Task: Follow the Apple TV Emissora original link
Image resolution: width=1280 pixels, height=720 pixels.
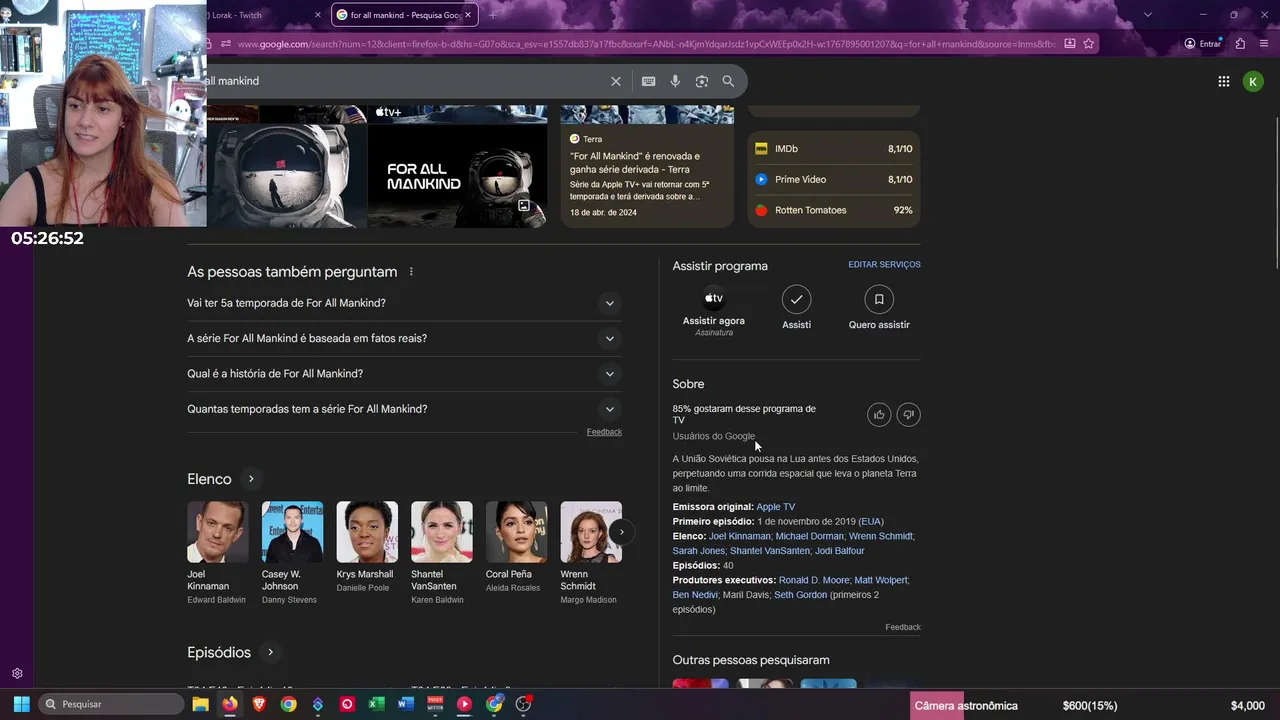Action: pos(775,507)
